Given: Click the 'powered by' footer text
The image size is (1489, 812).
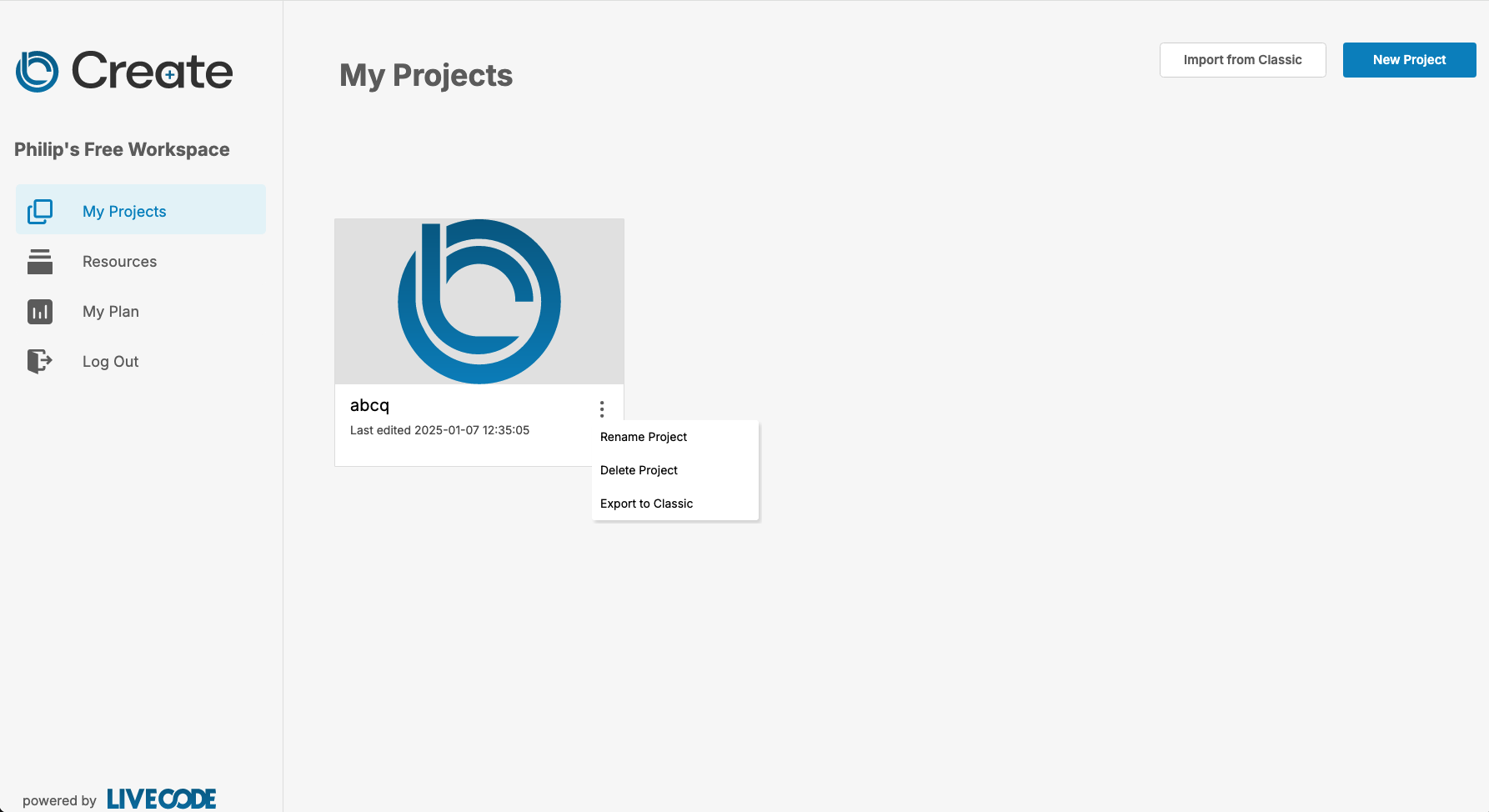Looking at the screenshot, I should [x=59, y=801].
